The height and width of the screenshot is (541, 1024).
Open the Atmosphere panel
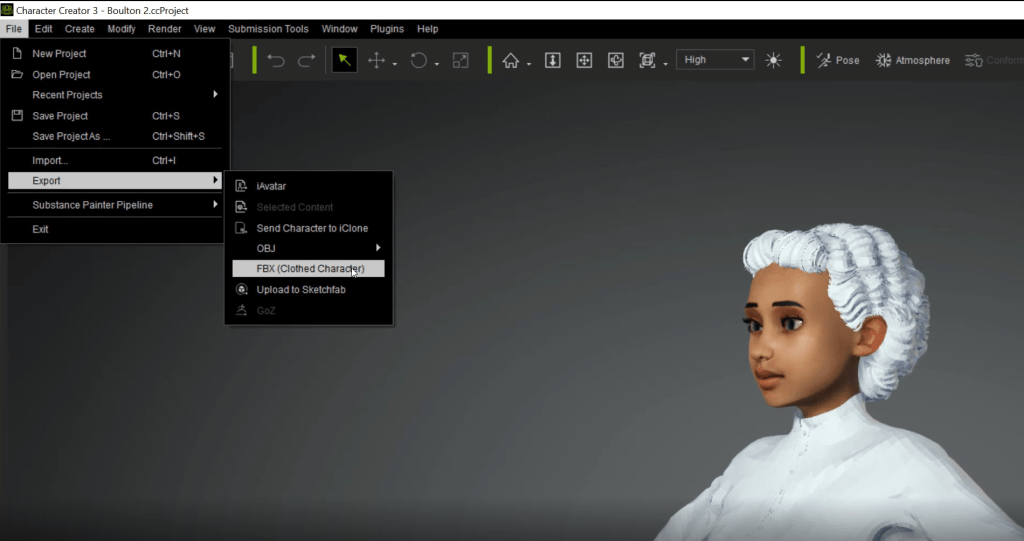click(913, 60)
